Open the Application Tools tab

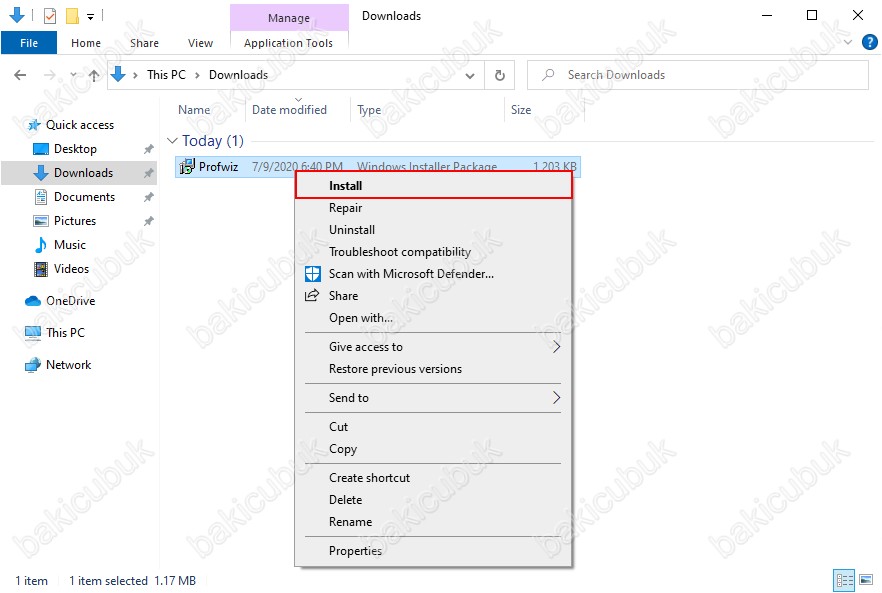point(288,43)
